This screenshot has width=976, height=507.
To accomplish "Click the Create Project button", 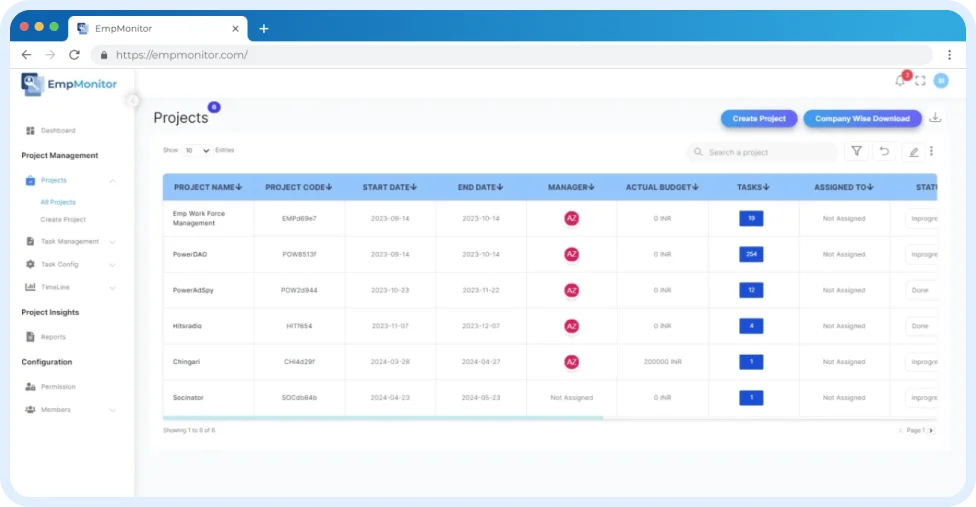I will click(x=759, y=119).
